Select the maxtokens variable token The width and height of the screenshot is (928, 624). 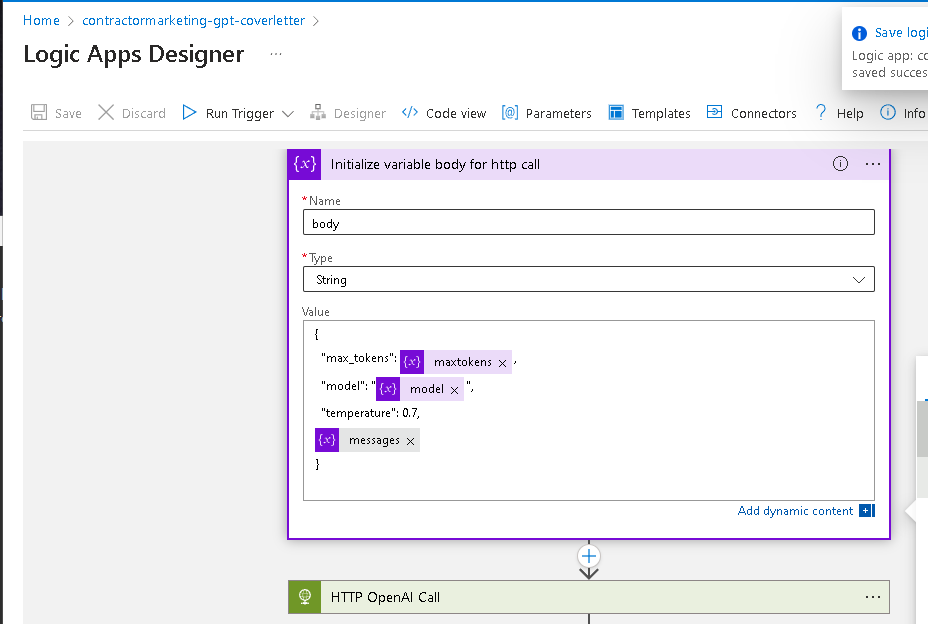click(x=456, y=362)
